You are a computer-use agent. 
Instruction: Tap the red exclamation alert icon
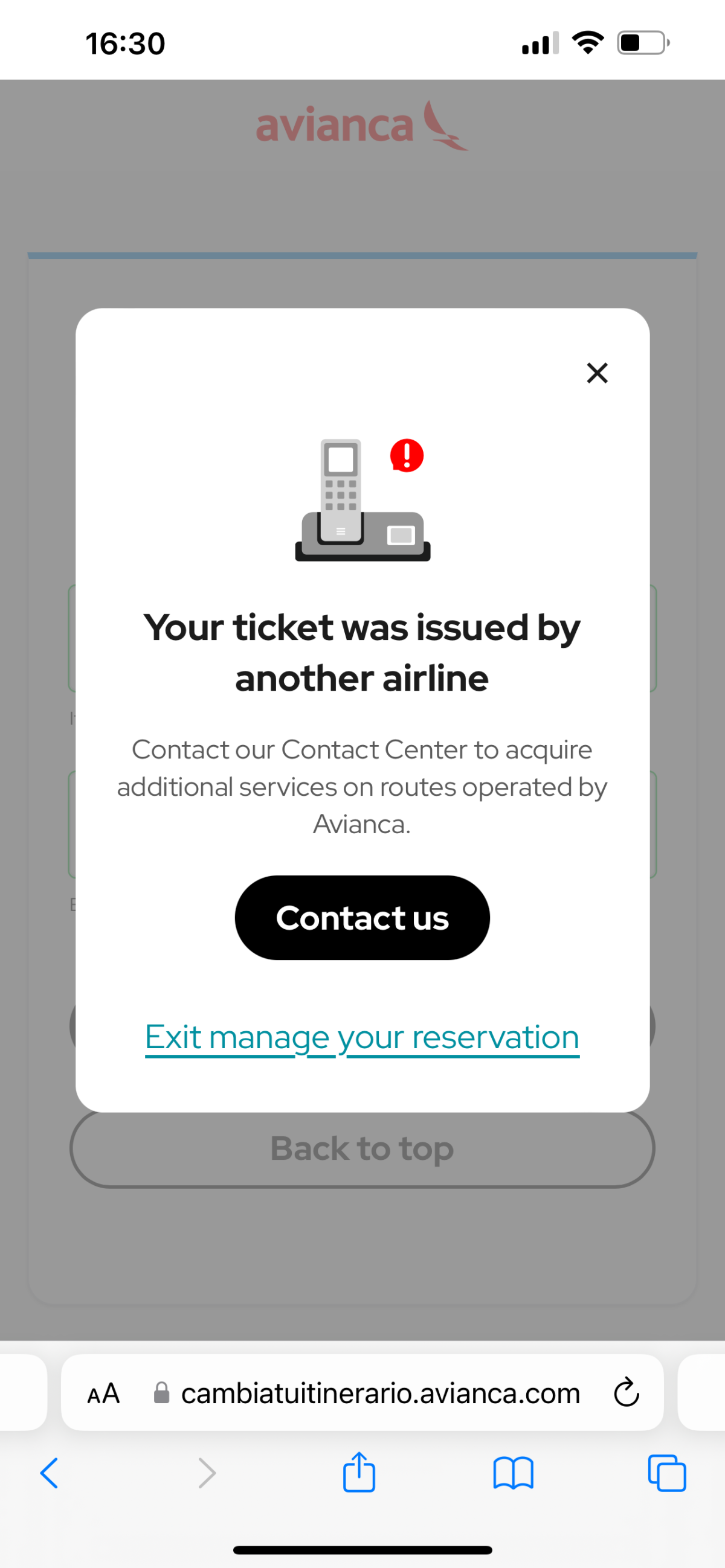(407, 455)
